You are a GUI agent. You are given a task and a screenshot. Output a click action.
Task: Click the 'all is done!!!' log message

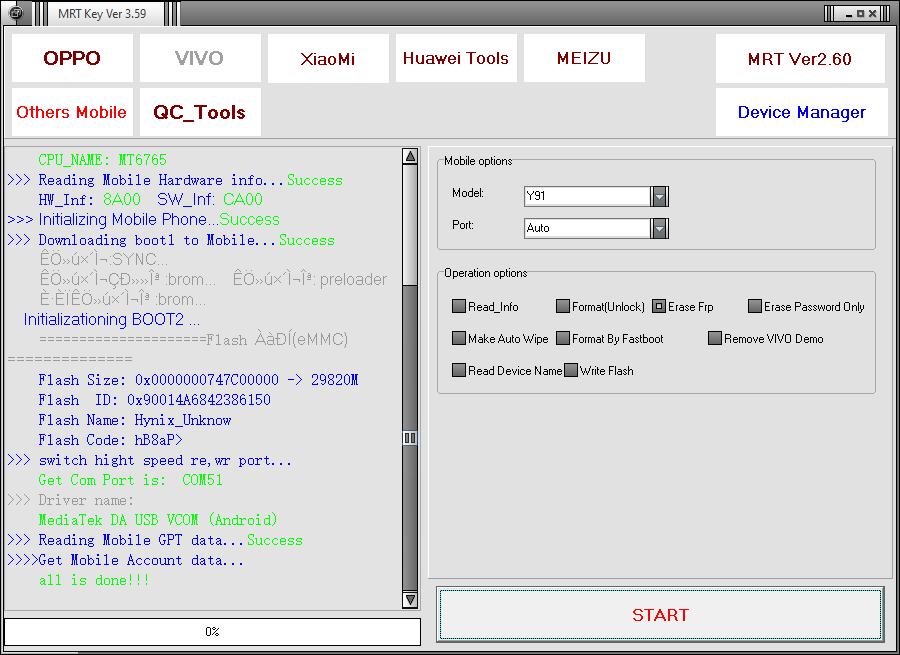coord(94,580)
